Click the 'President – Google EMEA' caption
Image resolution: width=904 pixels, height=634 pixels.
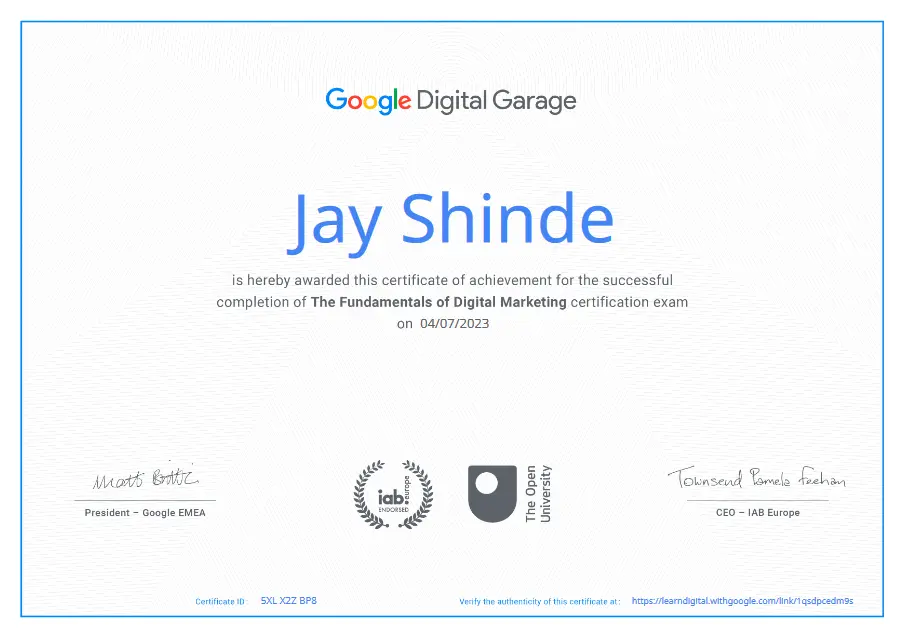(145, 512)
